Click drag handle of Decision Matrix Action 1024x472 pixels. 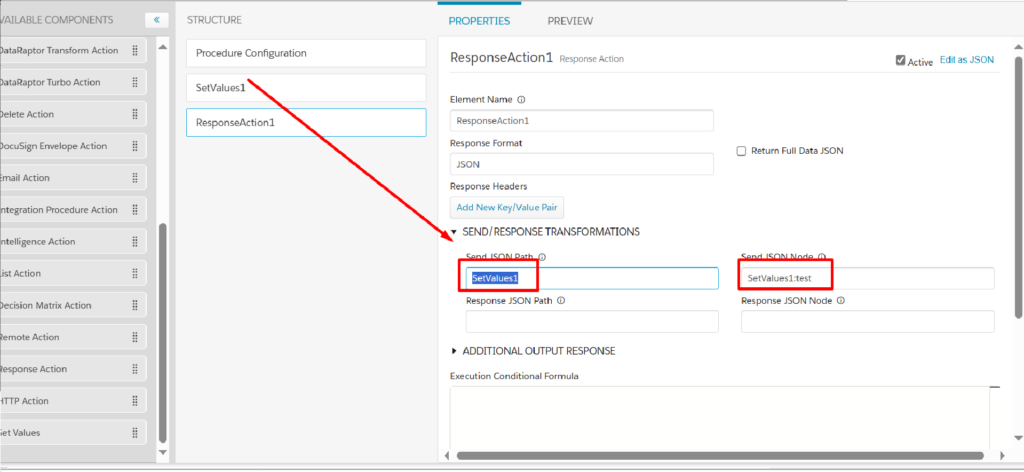135,305
